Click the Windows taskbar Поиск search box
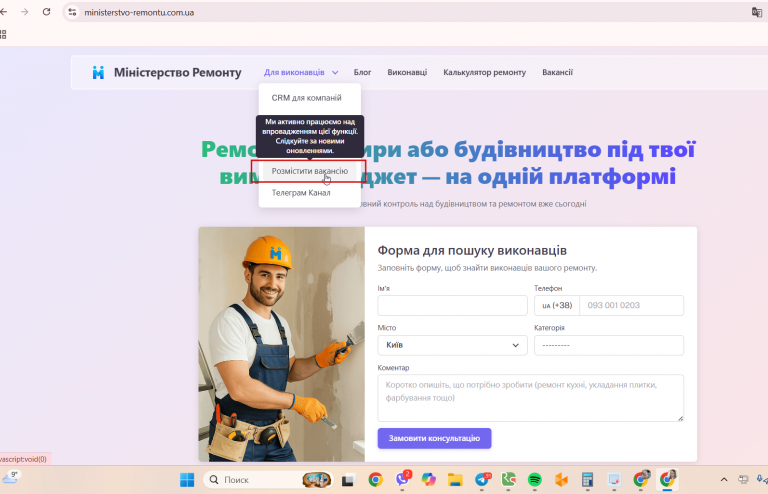The image size is (768, 494). click(267, 480)
